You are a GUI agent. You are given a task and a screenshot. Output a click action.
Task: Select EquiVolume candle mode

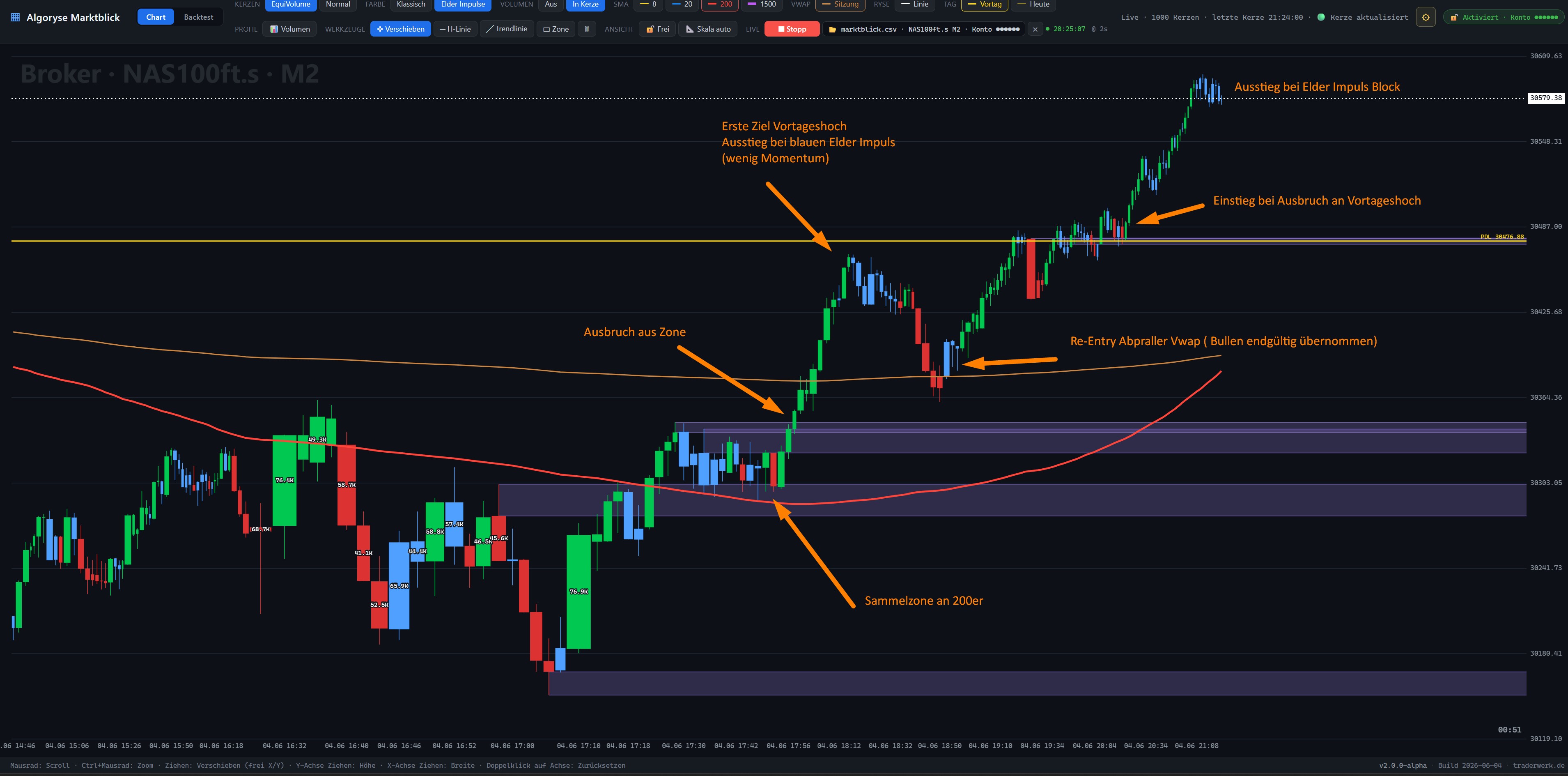click(291, 4)
